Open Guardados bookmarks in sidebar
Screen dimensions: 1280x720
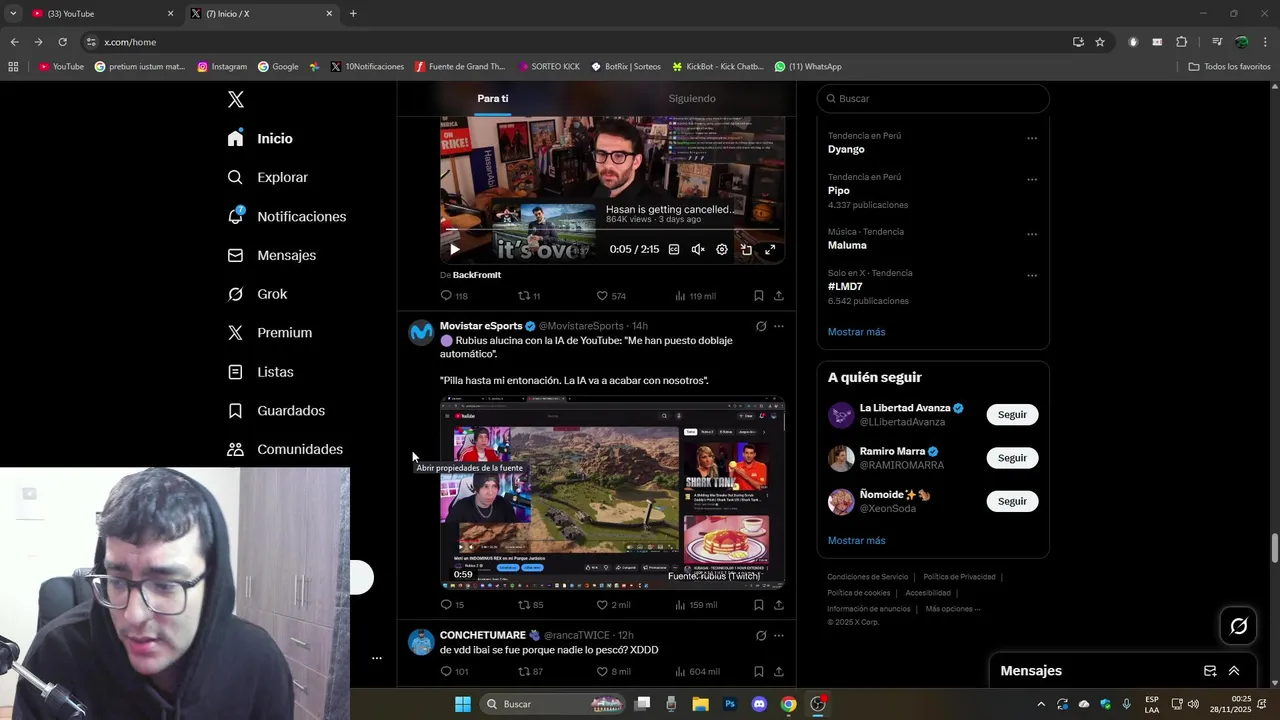(276, 410)
